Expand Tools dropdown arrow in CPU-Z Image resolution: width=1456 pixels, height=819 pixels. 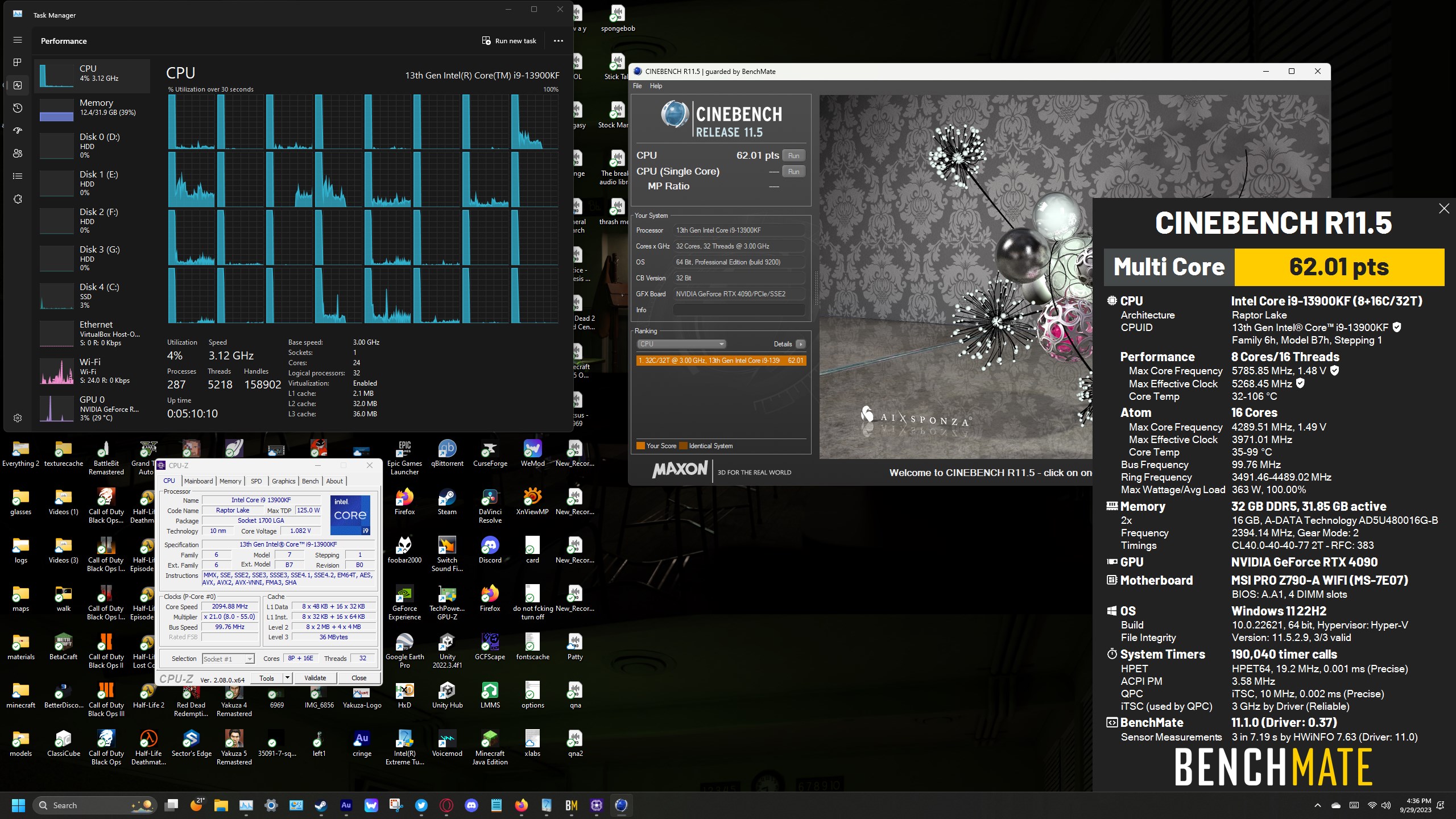pos(287,678)
